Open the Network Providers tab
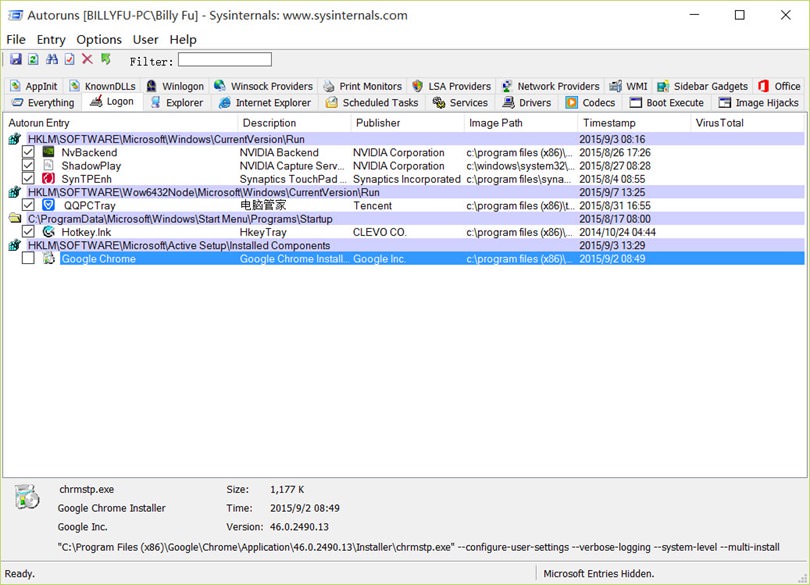 click(551, 86)
